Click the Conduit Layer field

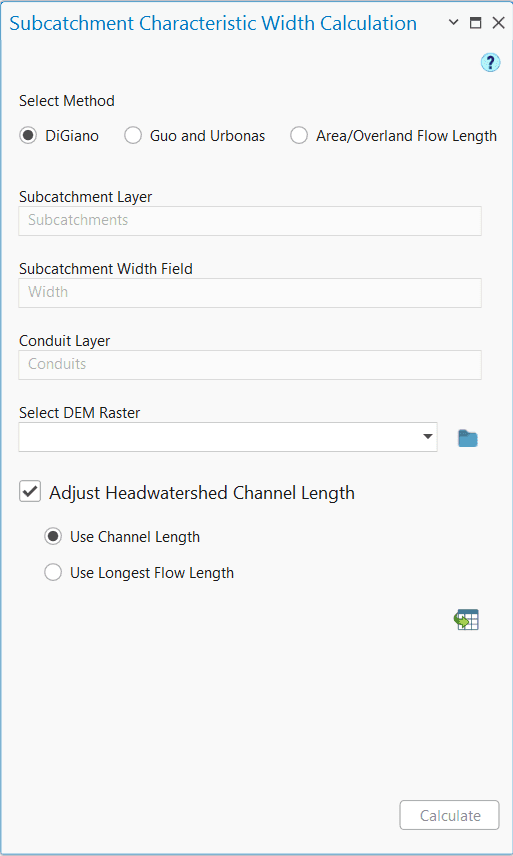(250, 365)
